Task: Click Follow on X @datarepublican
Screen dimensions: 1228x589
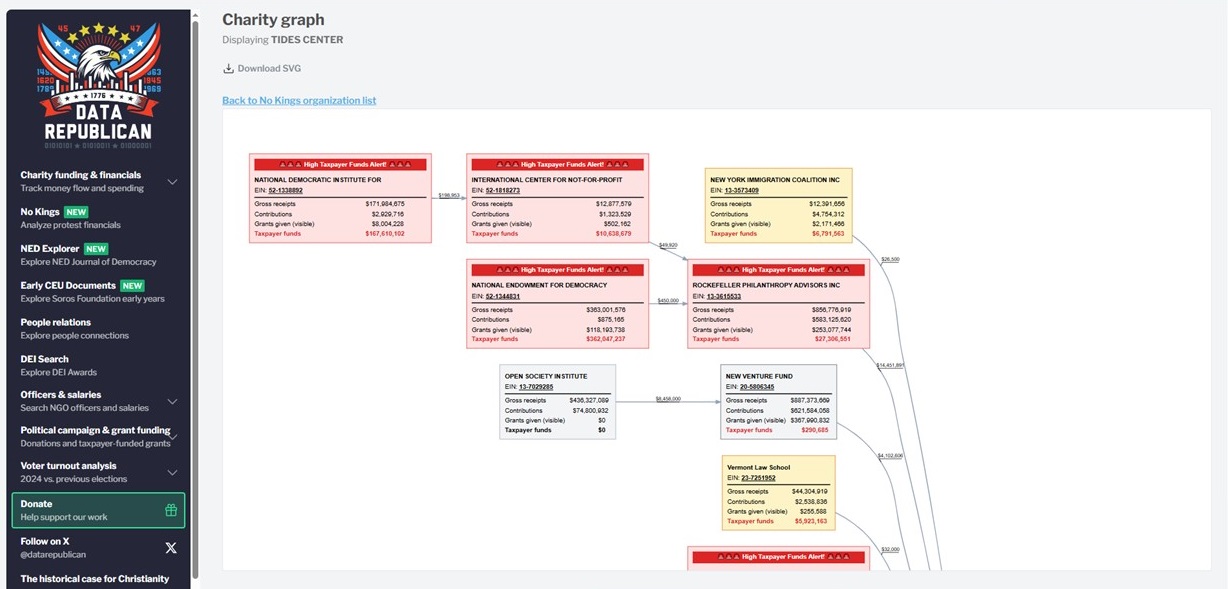Action: coord(98,547)
